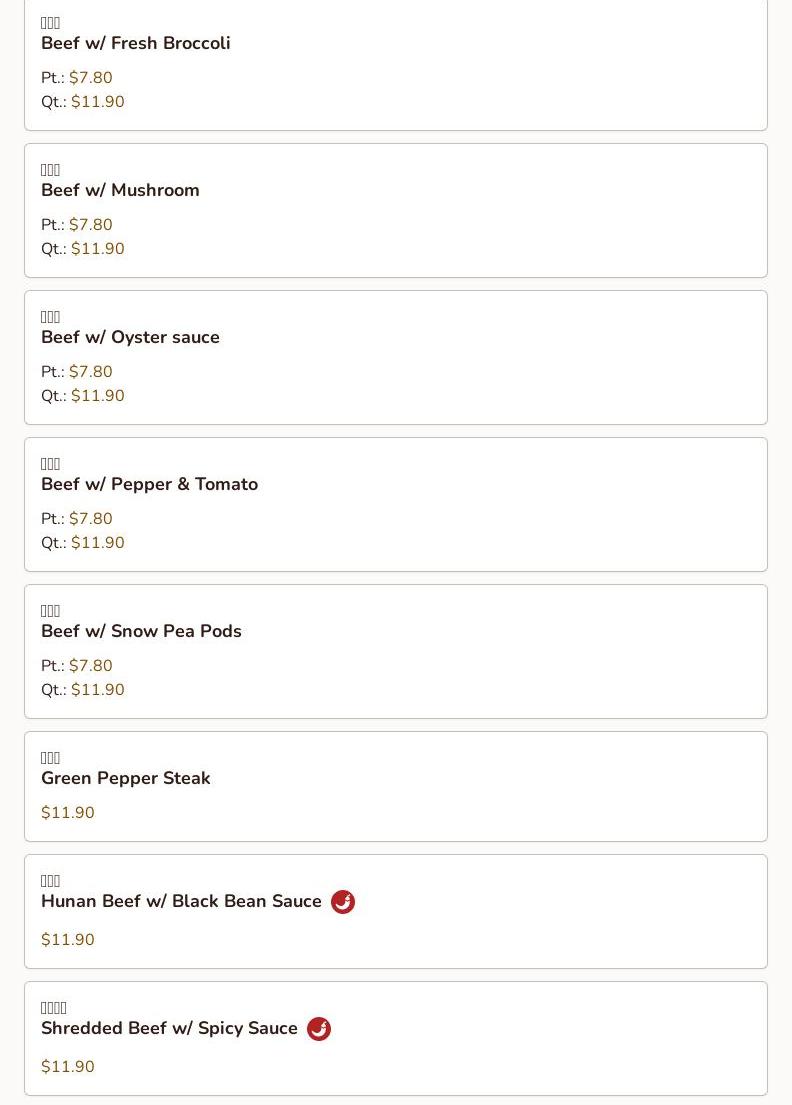Open Beef w/ Fresh Broccoli item
This screenshot has height=1105, width=792.
136,44
